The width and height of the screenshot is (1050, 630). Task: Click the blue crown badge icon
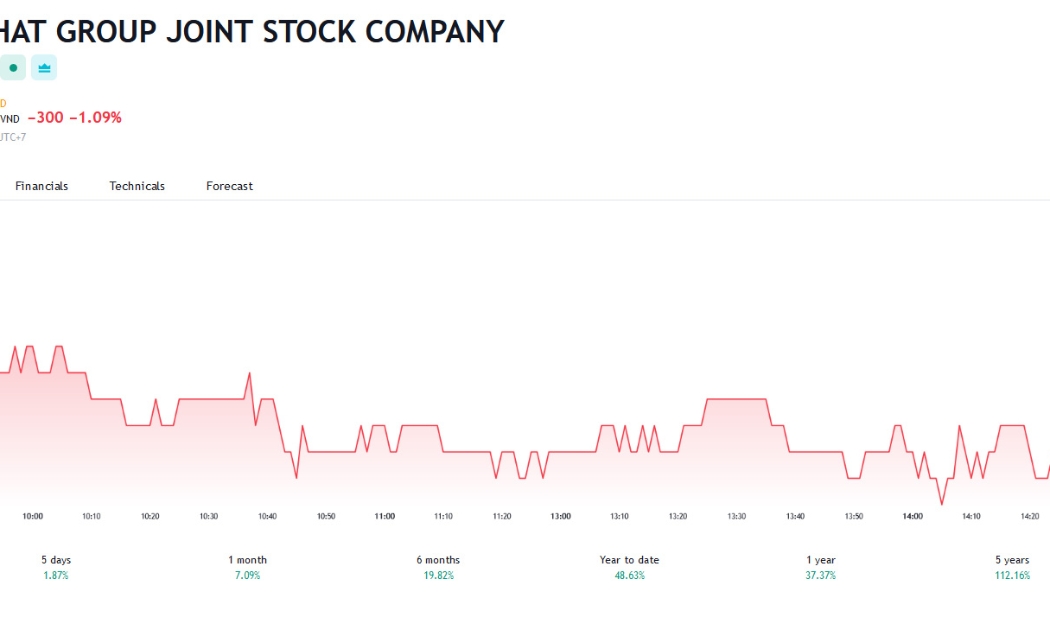point(44,68)
